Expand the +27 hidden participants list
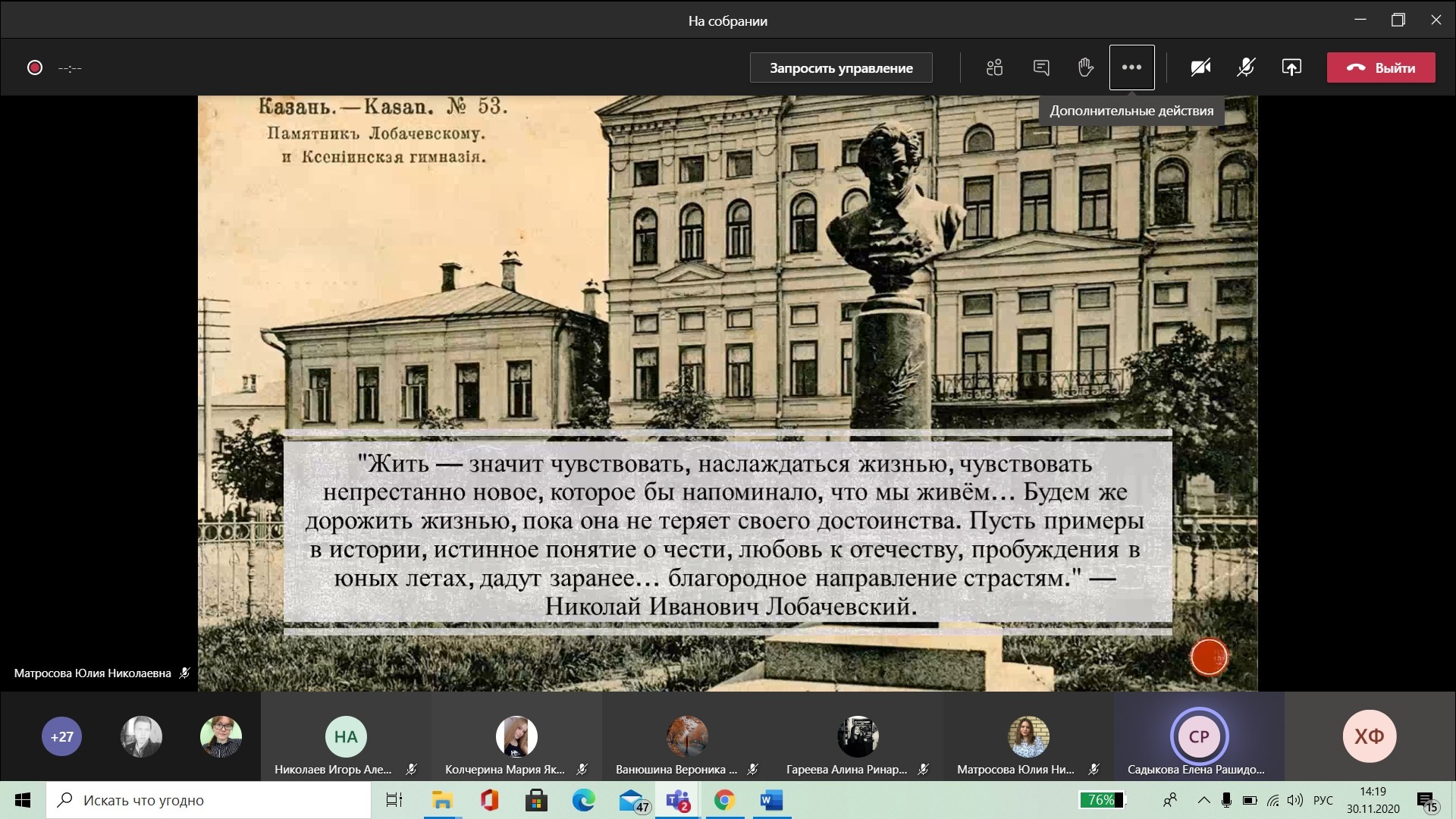Viewport: 1456px width, 819px height. [61, 736]
